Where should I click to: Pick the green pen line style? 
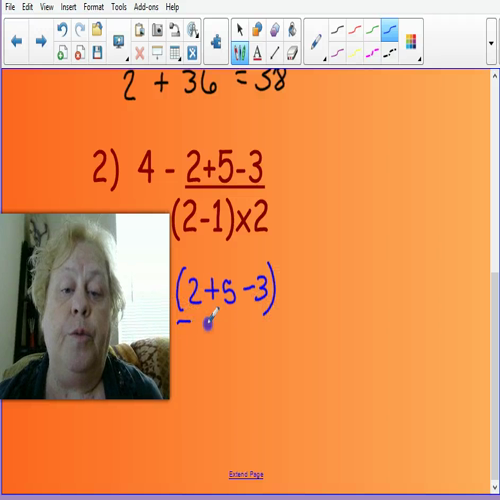[372, 30]
